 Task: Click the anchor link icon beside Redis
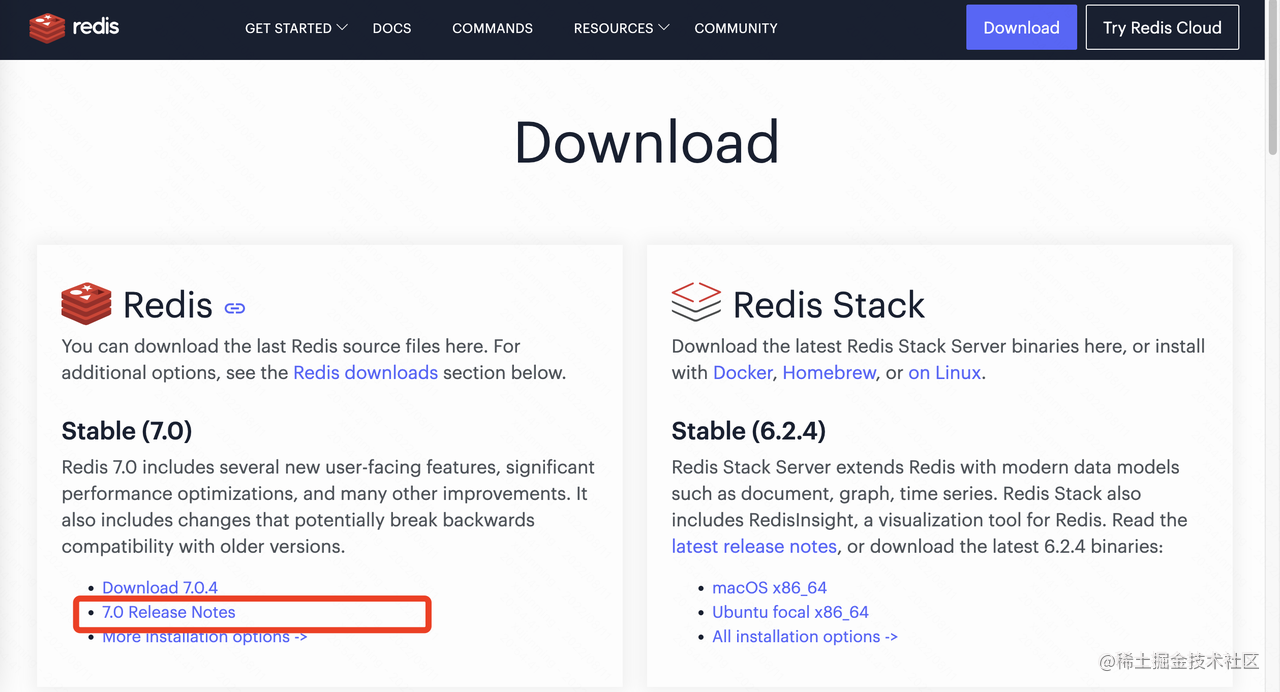[235, 308]
